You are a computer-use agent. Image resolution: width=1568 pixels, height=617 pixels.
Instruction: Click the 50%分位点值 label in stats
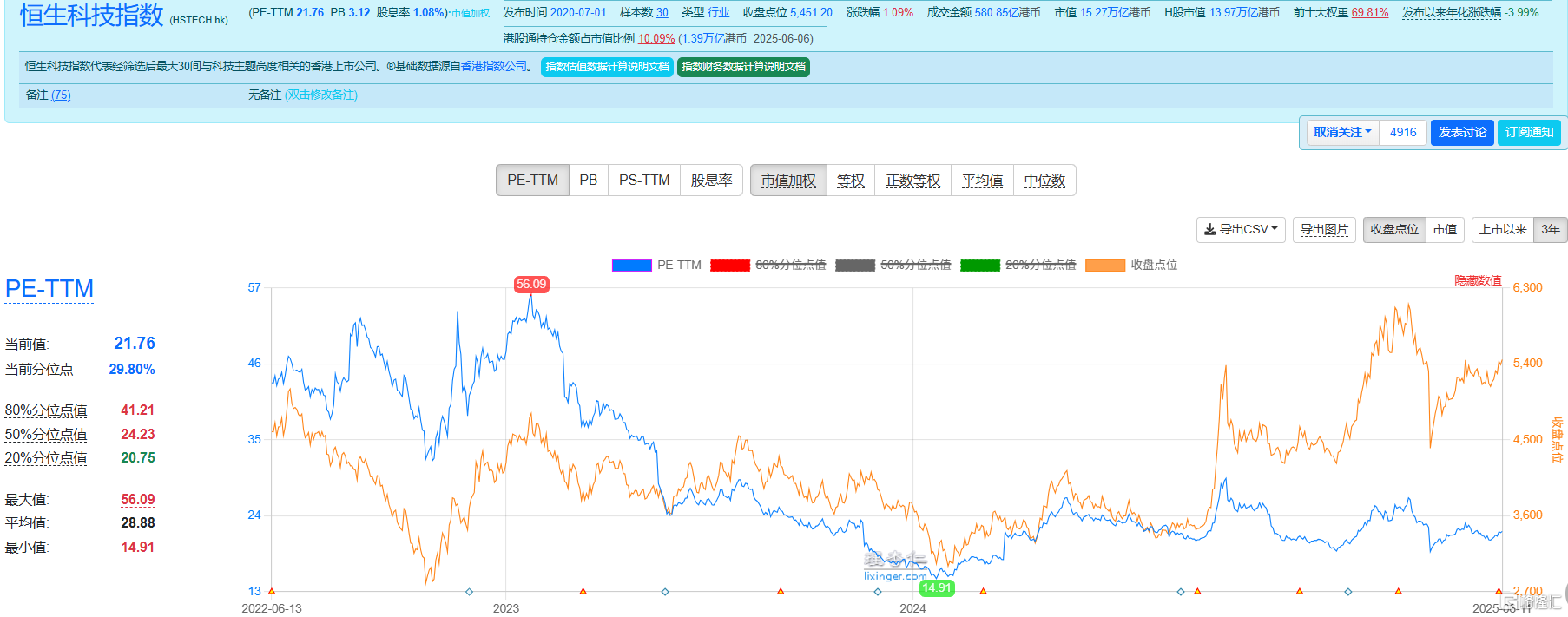(46, 435)
